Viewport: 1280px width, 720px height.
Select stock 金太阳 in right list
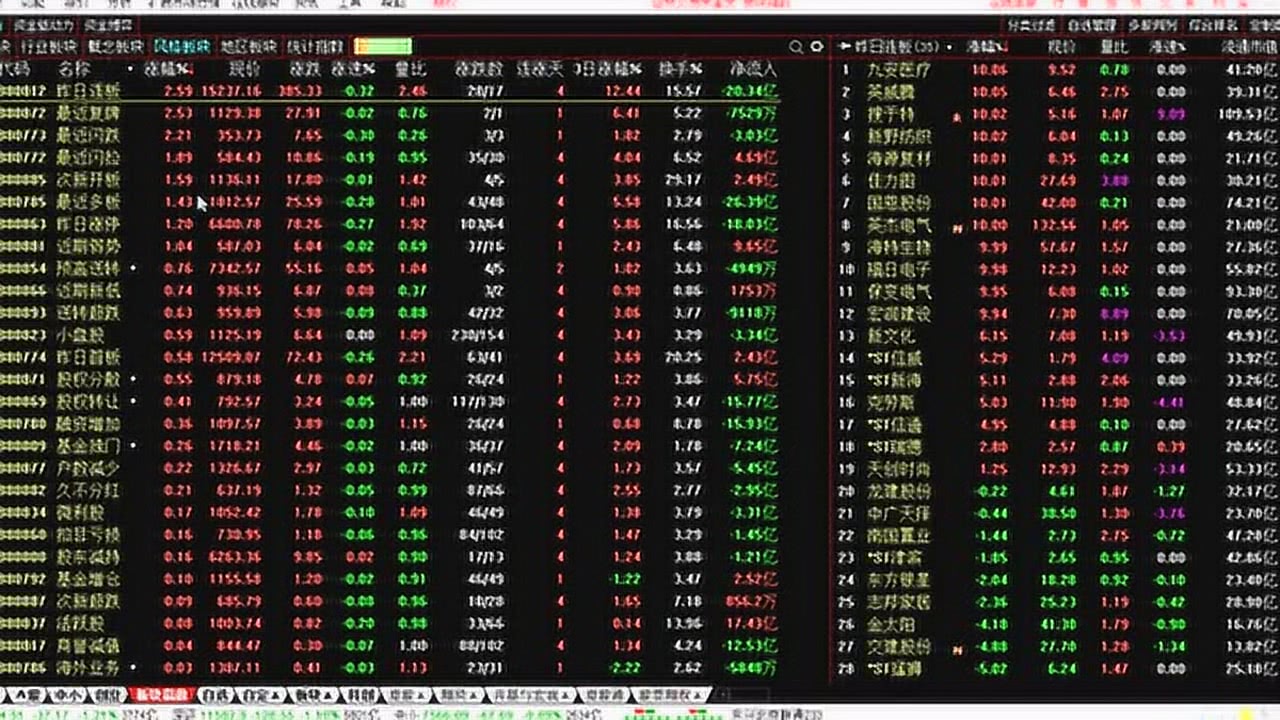(890, 624)
